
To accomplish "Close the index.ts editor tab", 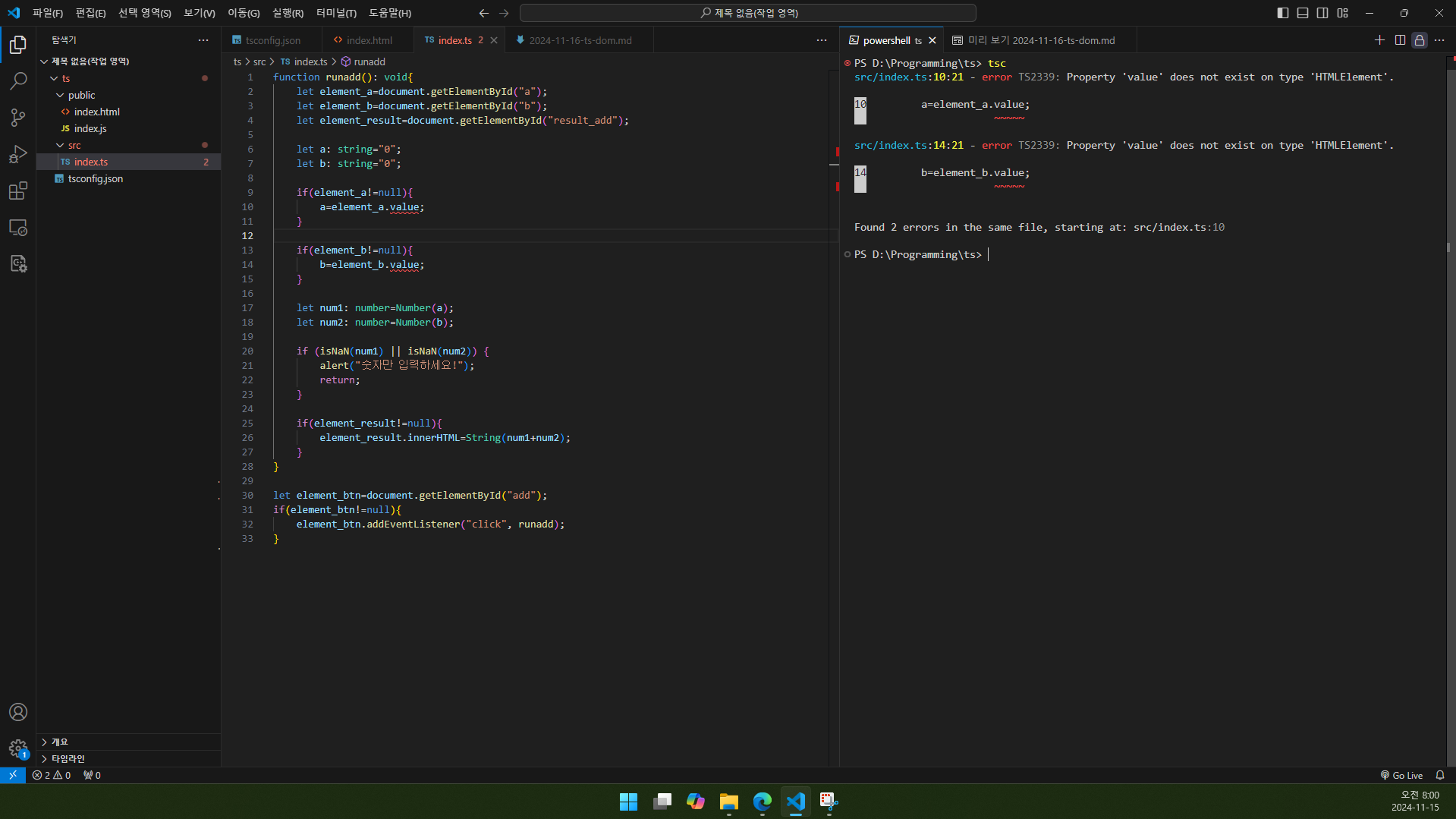I will coord(494,40).
